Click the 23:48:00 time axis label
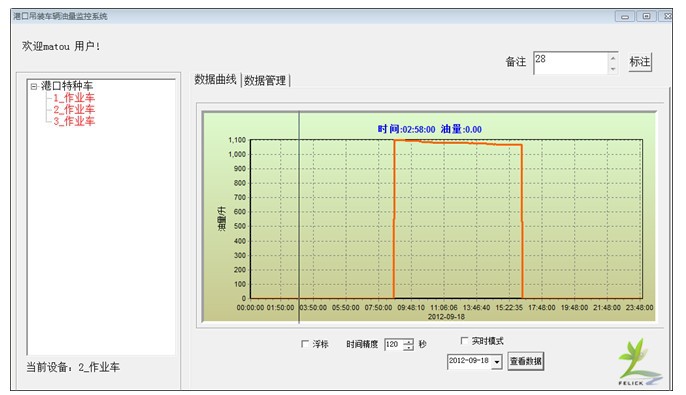686x395 pixels. click(x=640, y=308)
